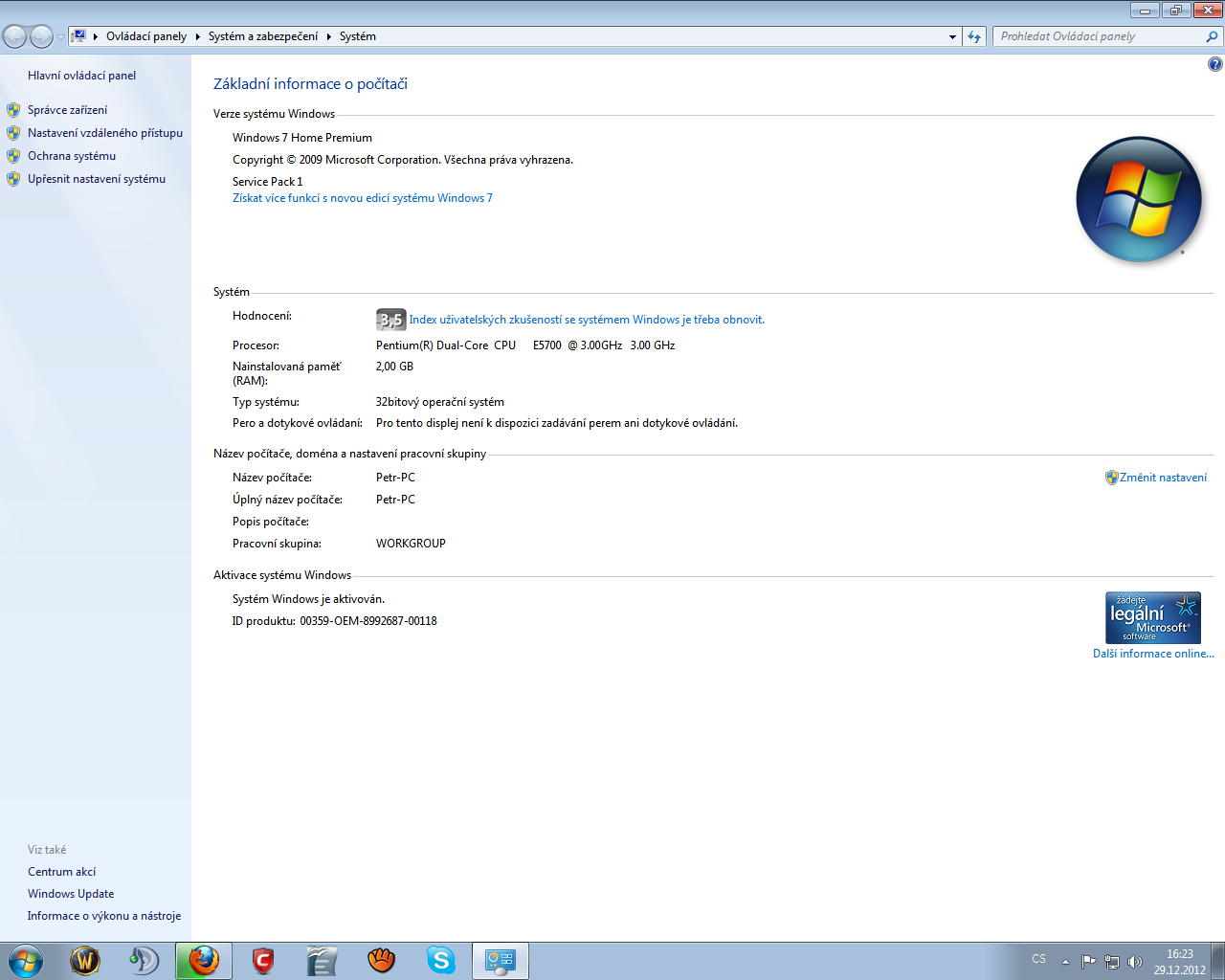Click Petr-PC beside Název počítače
The image size is (1225, 980).
pyautogui.click(x=395, y=478)
